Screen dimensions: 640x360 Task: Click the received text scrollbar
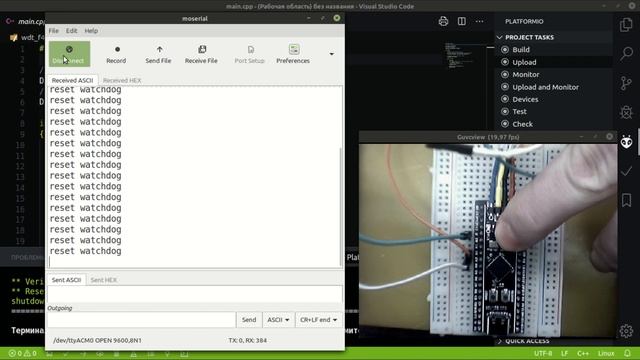[340, 206]
